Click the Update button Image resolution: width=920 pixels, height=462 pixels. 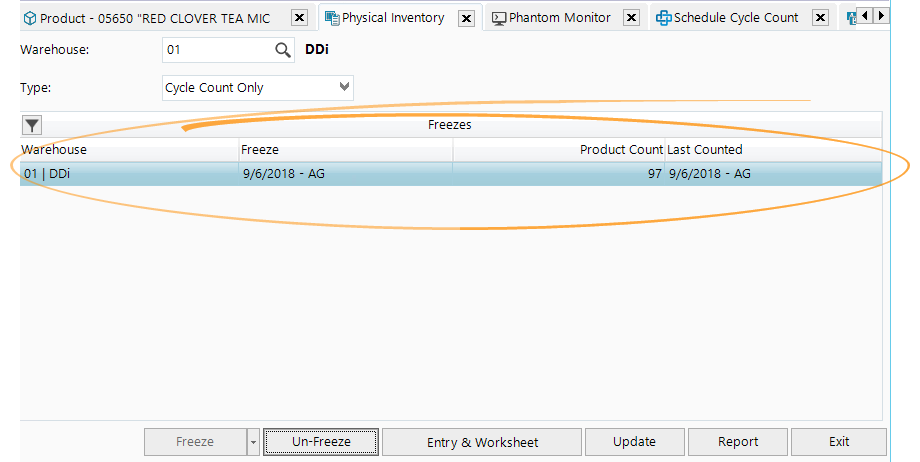coord(634,442)
